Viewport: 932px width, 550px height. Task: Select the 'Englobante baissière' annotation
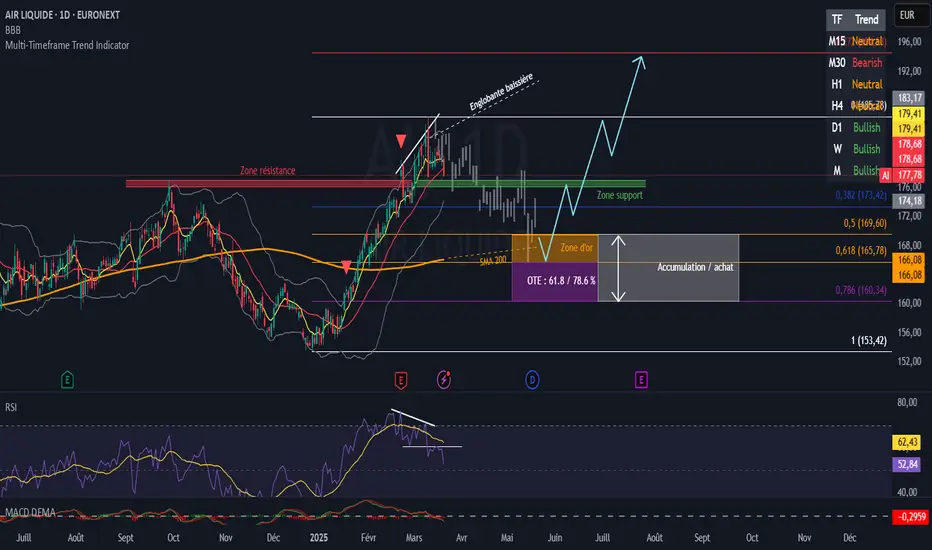tap(501, 92)
